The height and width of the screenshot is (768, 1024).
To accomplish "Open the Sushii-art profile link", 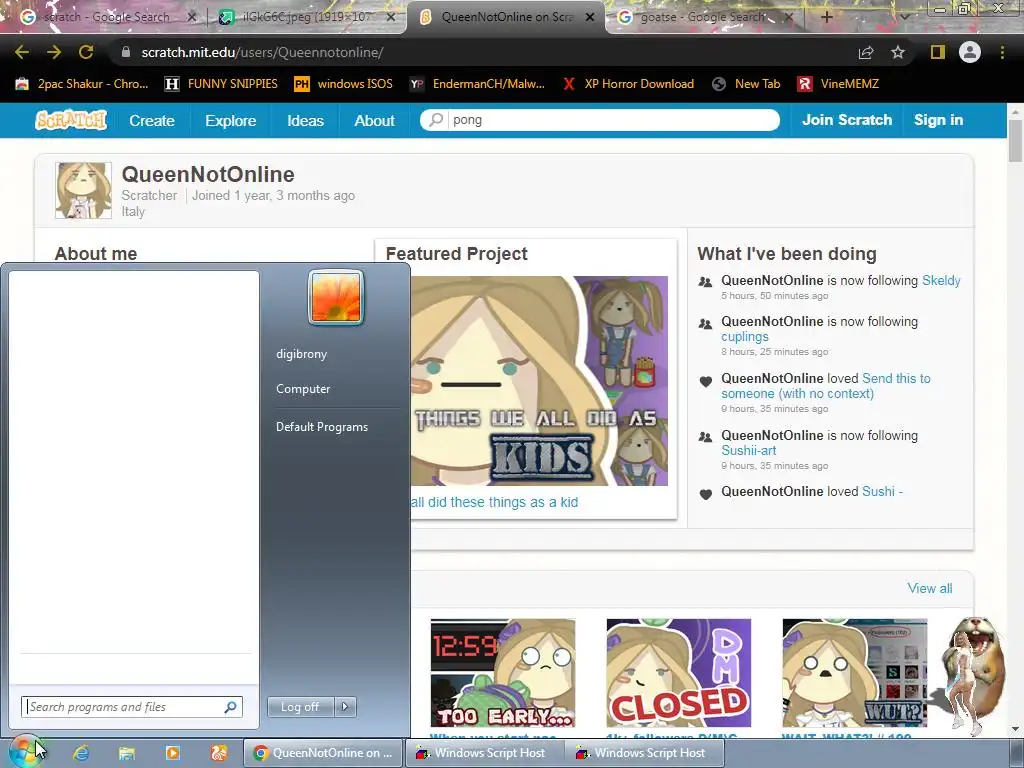I will pos(748,450).
